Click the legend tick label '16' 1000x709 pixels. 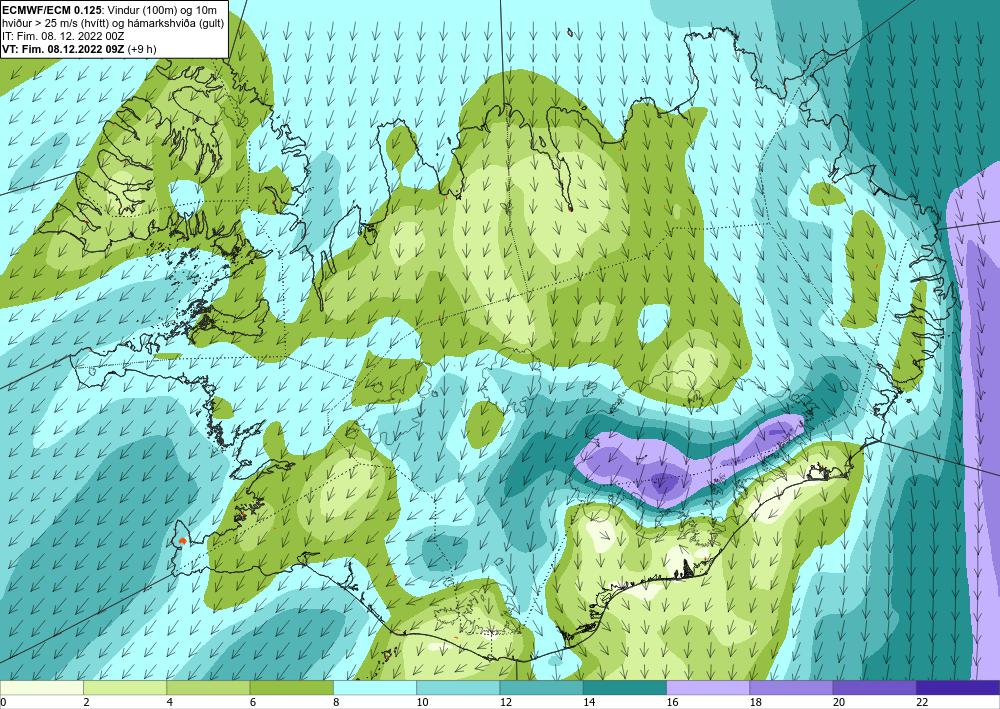click(x=675, y=702)
